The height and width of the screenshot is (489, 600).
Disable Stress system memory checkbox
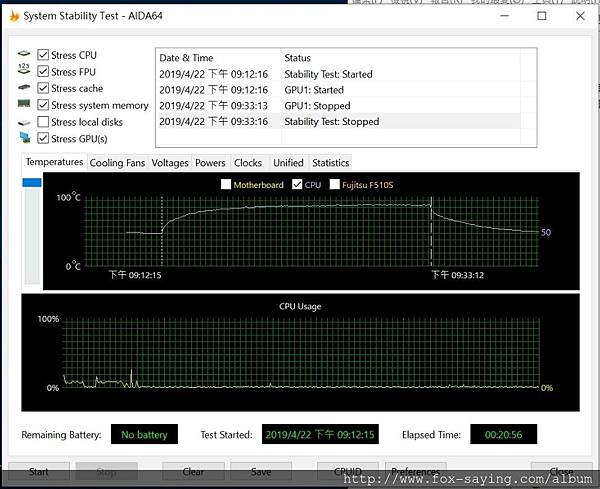(43, 105)
